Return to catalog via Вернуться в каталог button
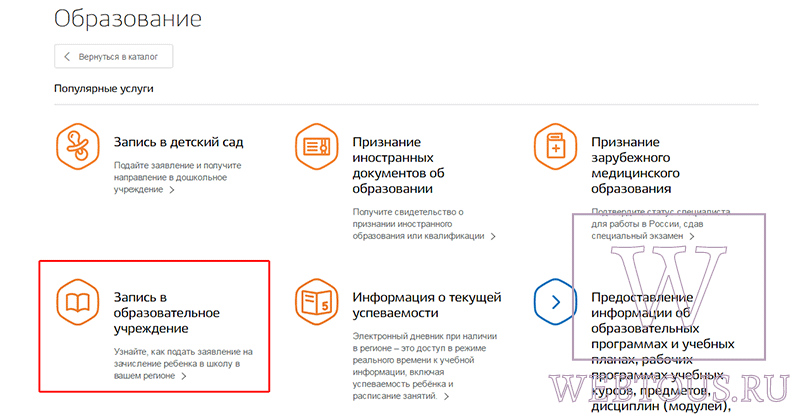Image resolution: width=800 pixels, height=415 pixels. [x=113, y=56]
